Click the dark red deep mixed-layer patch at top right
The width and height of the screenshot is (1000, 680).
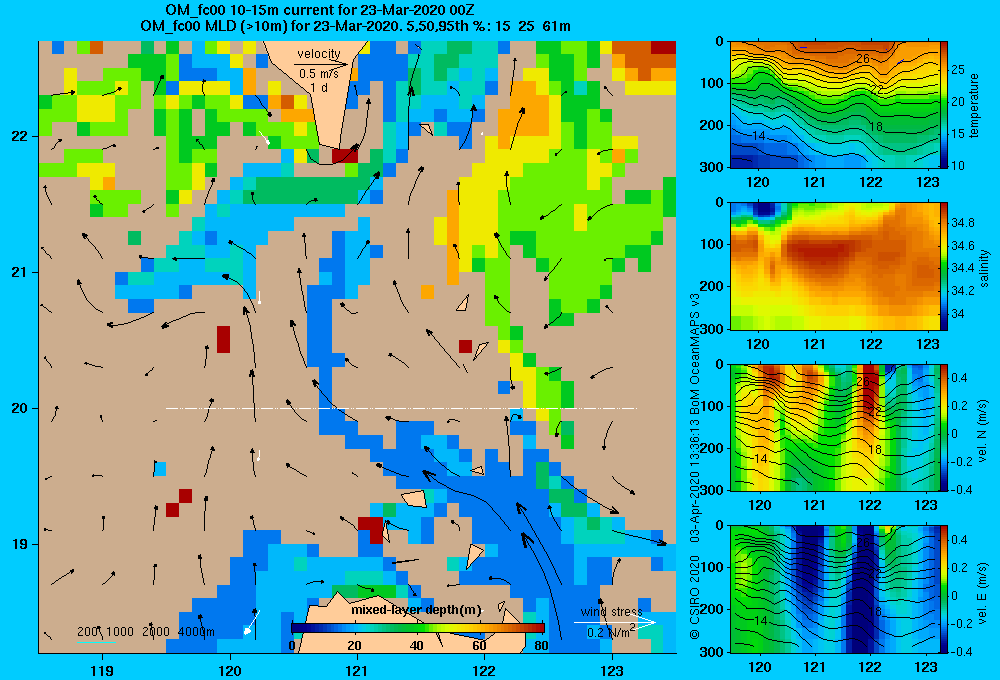(x=663, y=48)
